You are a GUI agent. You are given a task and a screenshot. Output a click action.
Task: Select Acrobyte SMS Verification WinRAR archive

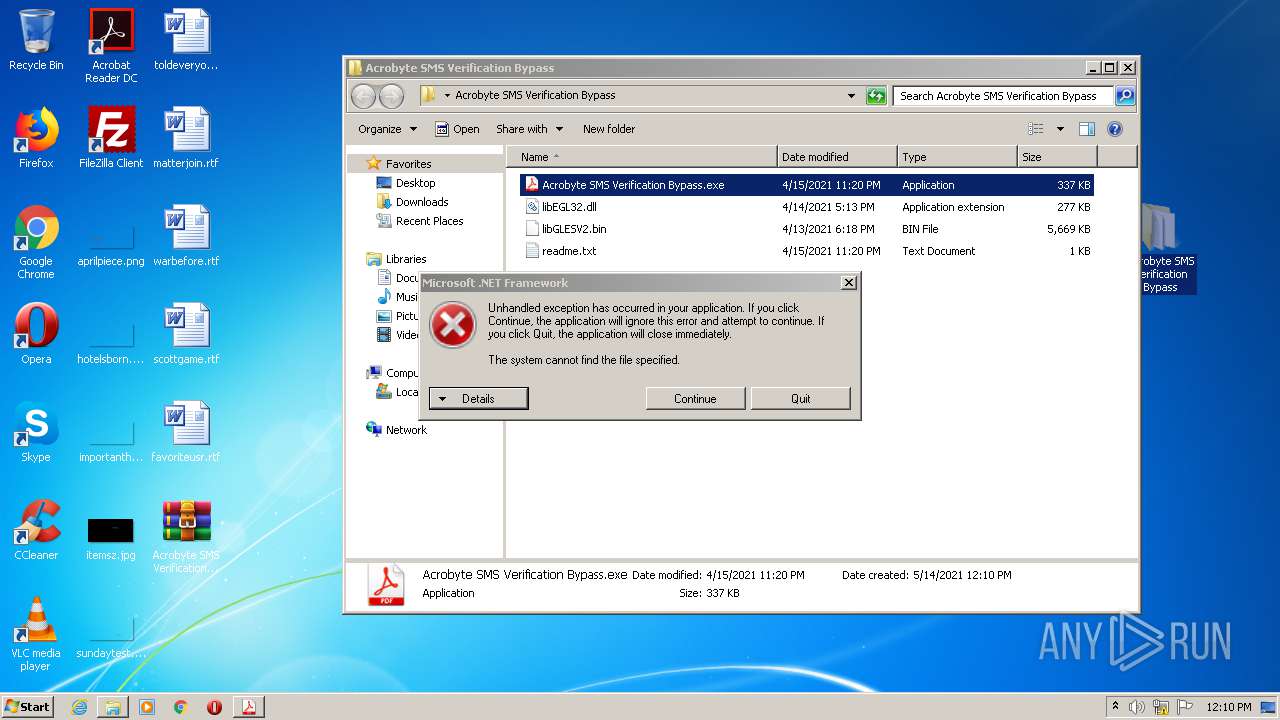[186, 537]
